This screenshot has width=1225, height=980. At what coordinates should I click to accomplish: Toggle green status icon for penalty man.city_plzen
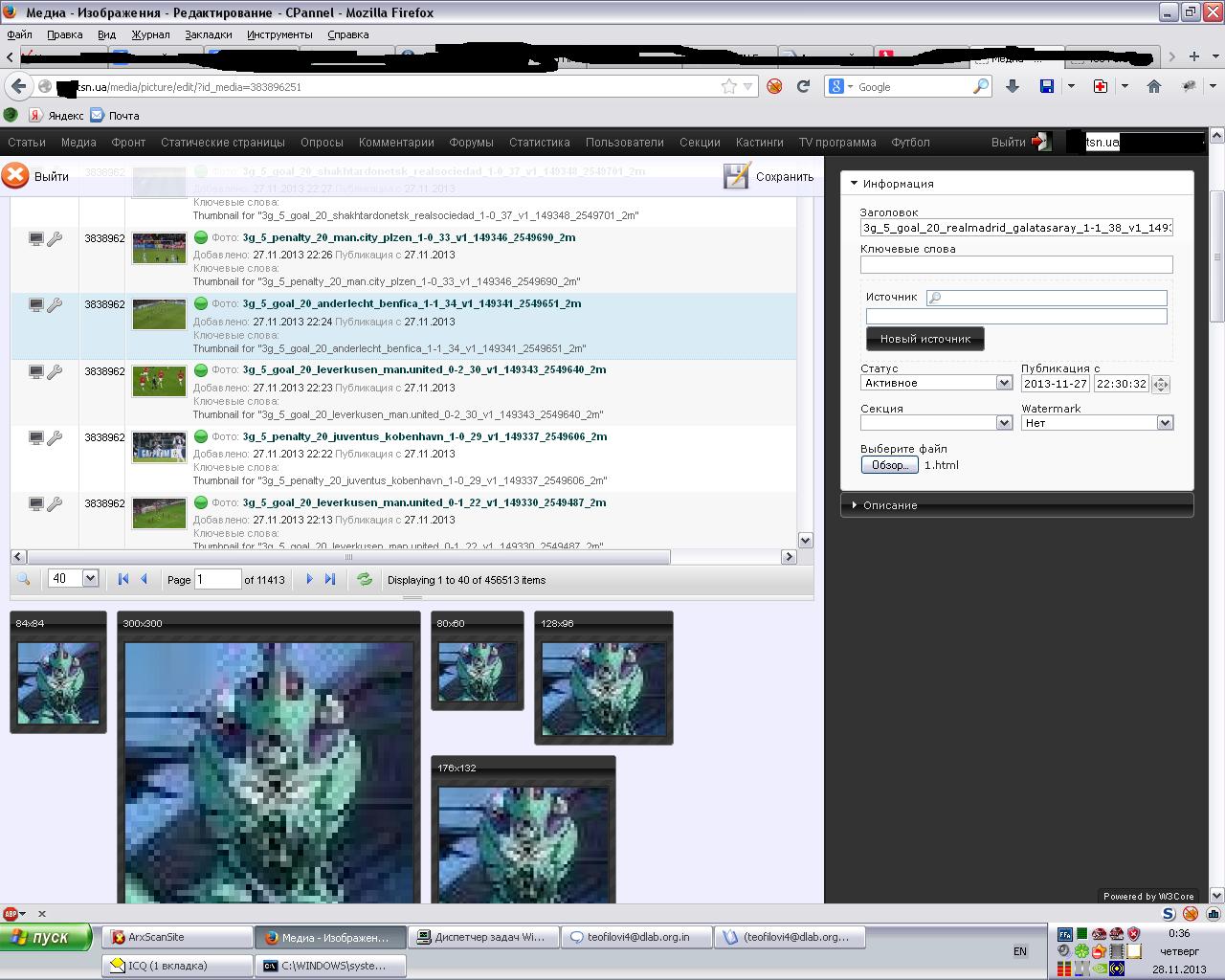(201, 237)
